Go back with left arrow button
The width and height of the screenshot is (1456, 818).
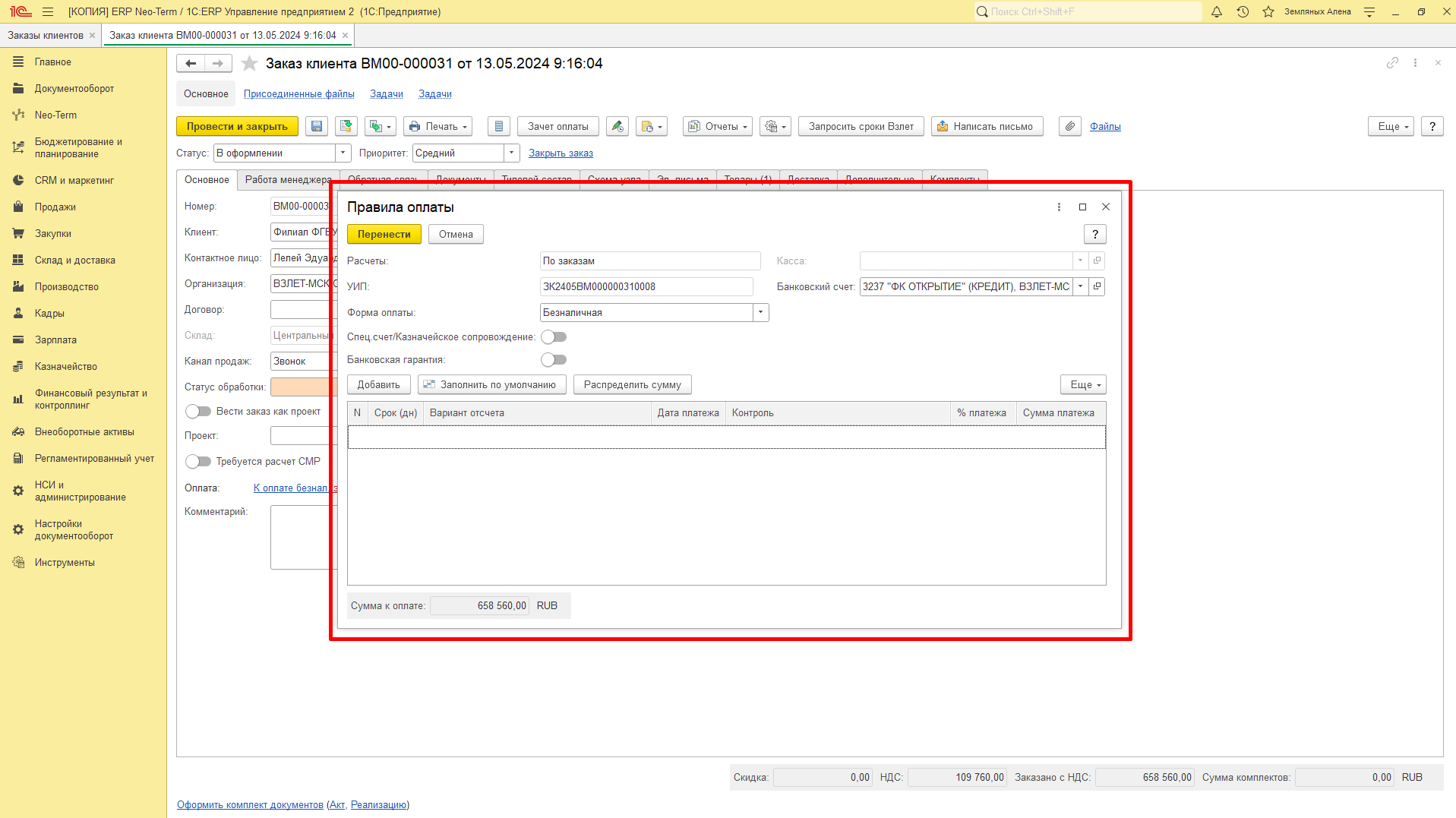tap(191, 63)
